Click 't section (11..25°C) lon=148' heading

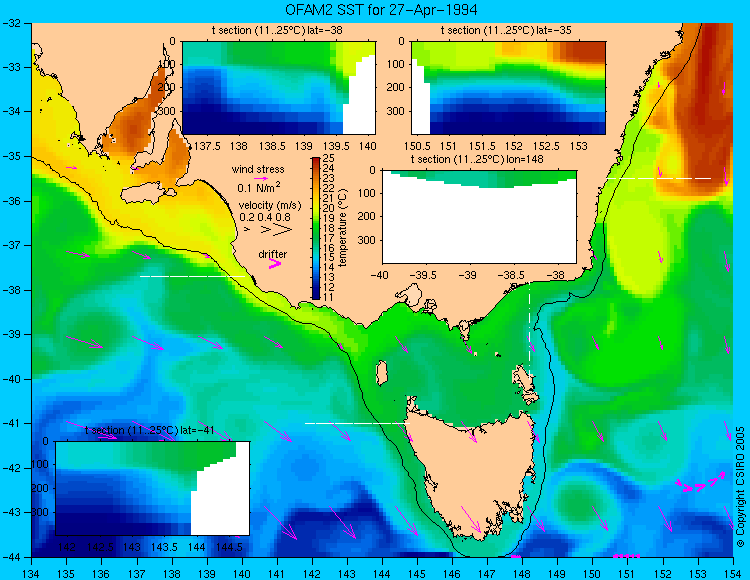pyautogui.click(x=477, y=159)
